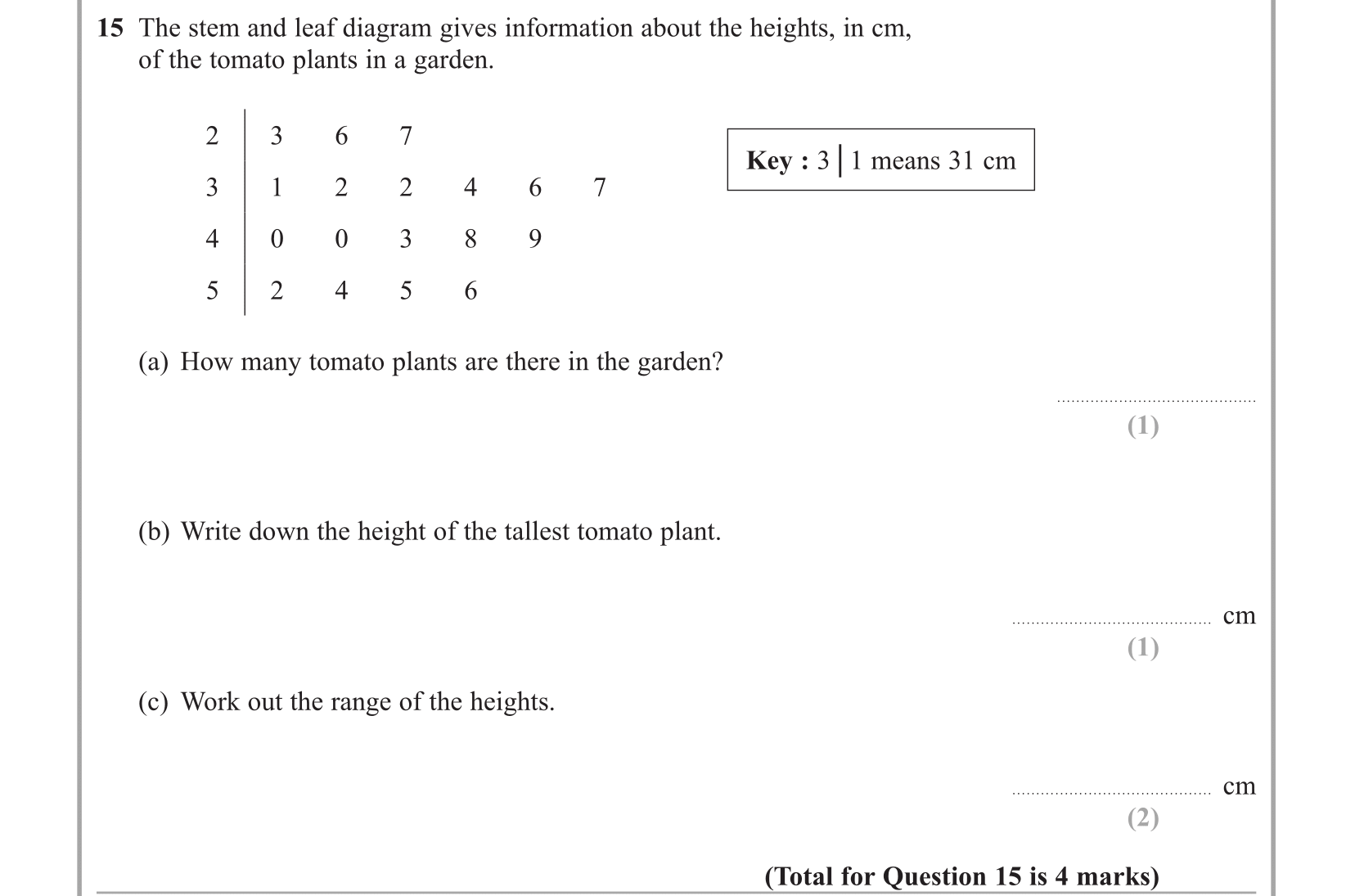Click leaf 9 in the stem 4 row
Image resolution: width=1355 pixels, height=896 pixels.
(535, 239)
